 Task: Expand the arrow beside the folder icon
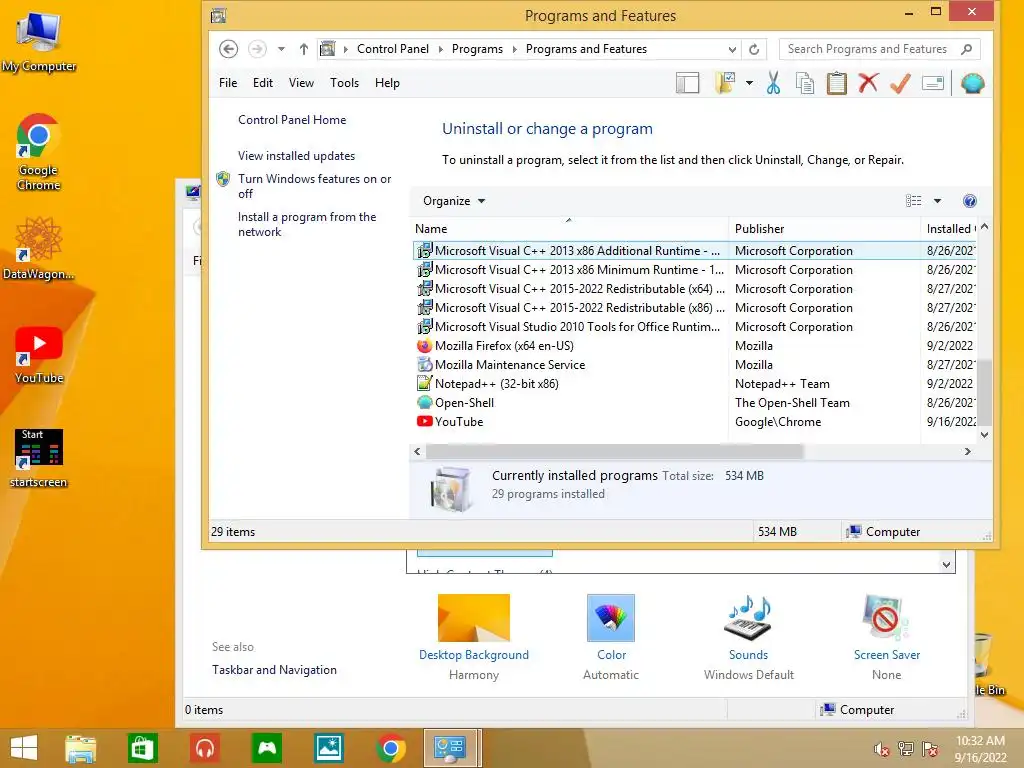pos(749,84)
